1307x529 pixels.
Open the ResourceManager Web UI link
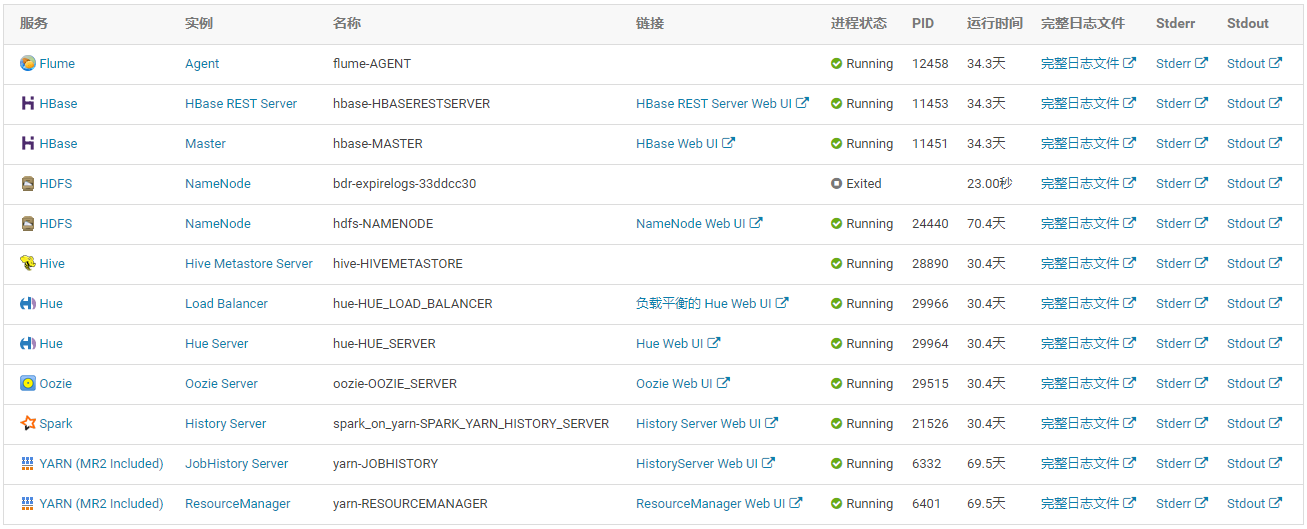719,503
